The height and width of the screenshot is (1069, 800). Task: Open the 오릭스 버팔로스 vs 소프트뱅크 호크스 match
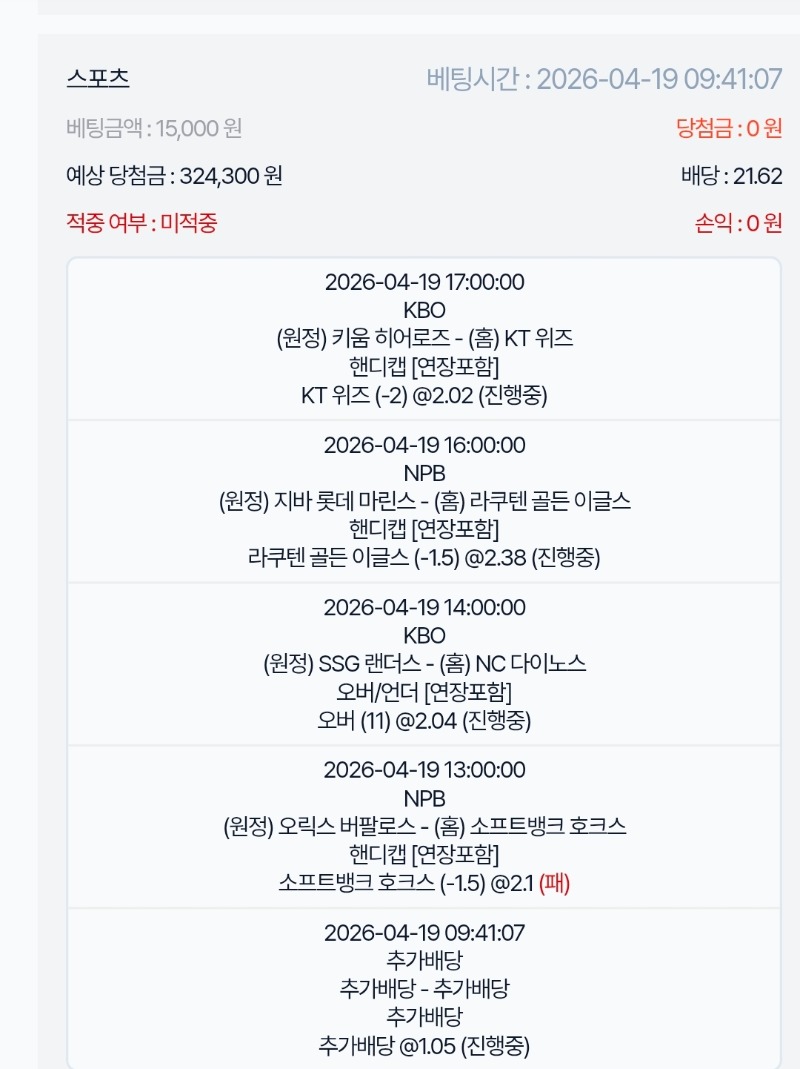(x=424, y=826)
